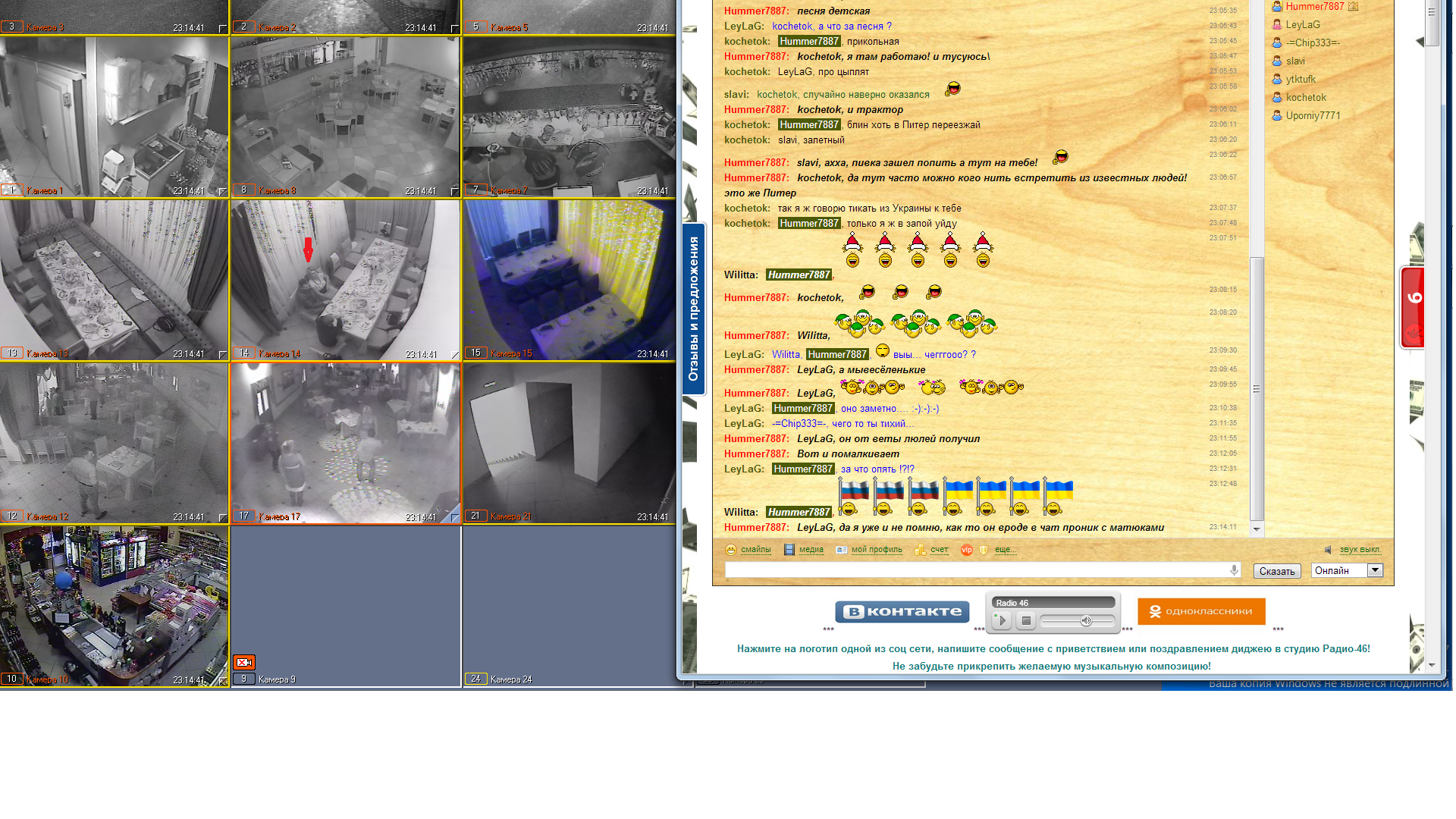
Task: Click the счет coins icon
Action: point(920,550)
